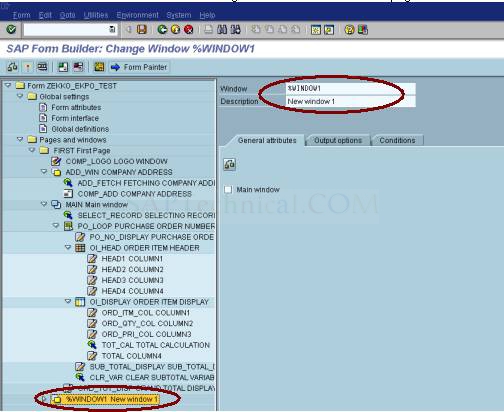Click the Customize Local Layout icon
Image resolution: width=504 pixels, height=412 pixels.
click(x=363, y=30)
